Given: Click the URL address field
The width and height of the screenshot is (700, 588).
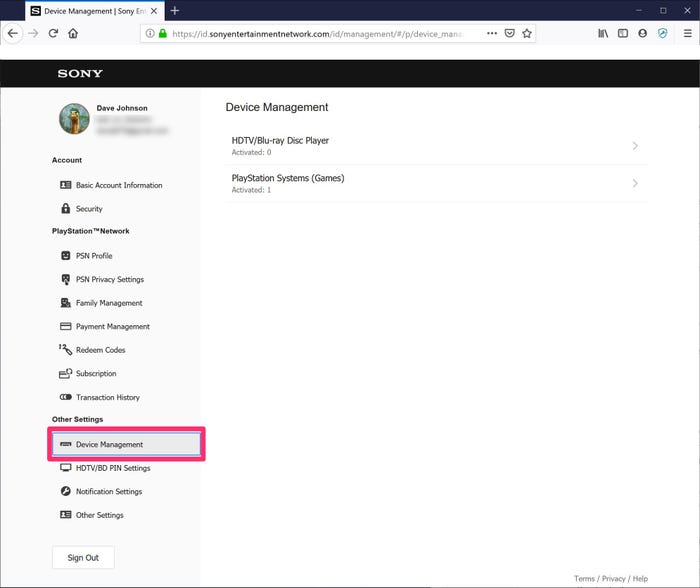Looking at the screenshot, I should tap(319, 34).
